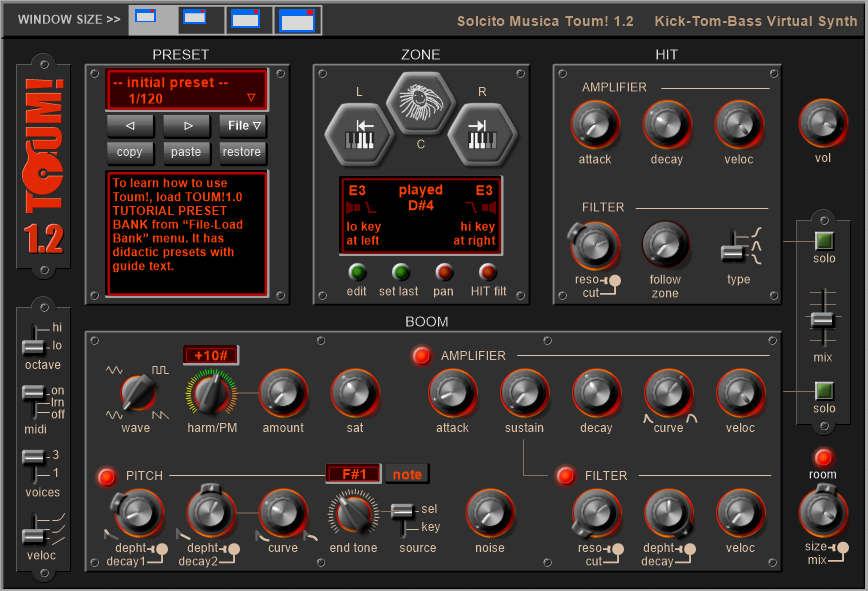
Task: Click the BOOM filter veloc knob
Action: point(740,513)
